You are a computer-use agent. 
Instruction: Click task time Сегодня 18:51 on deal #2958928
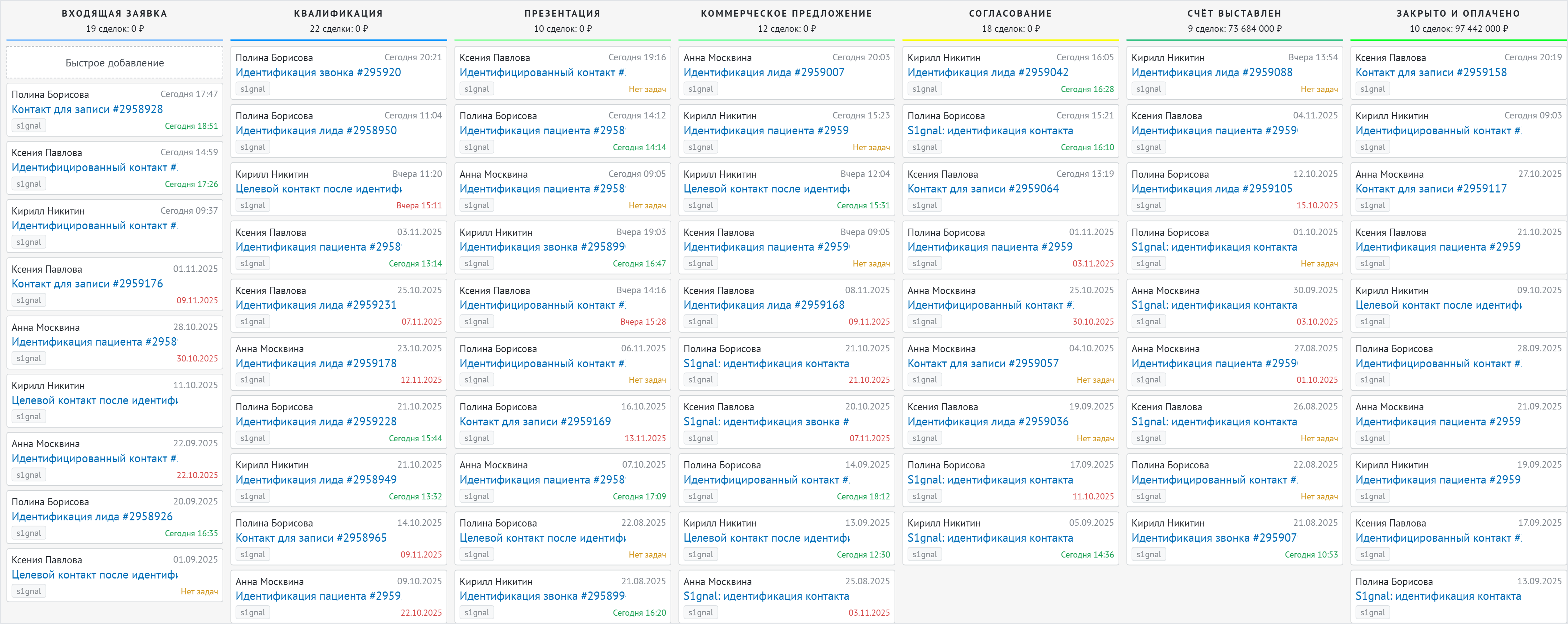pos(191,126)
